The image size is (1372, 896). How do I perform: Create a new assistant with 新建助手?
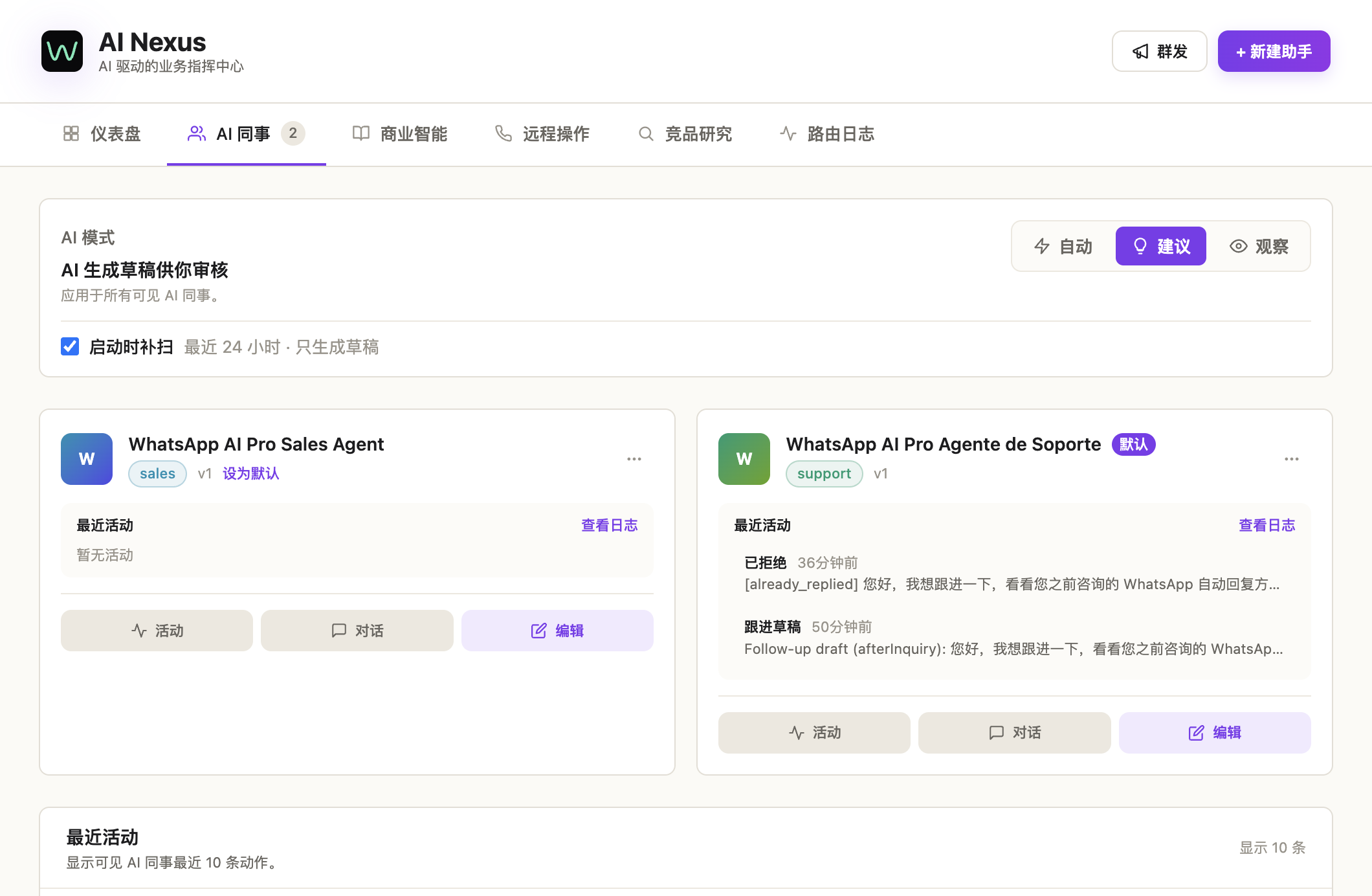click(1274, 51)
